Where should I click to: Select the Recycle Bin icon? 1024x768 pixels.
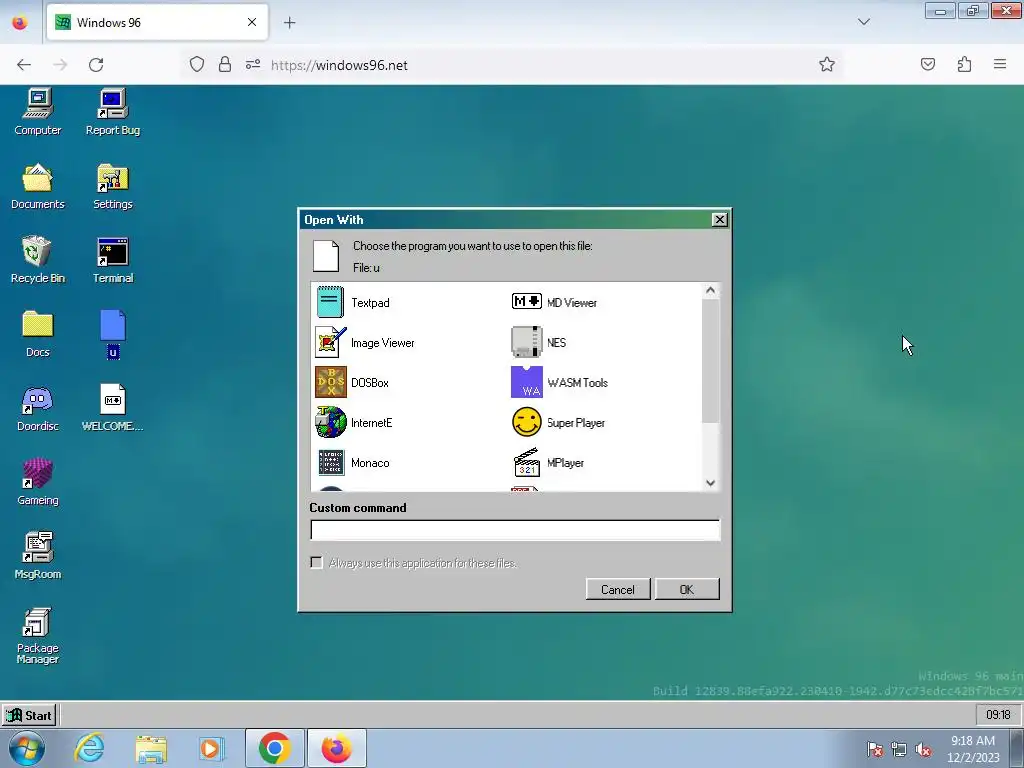point(38,260)
